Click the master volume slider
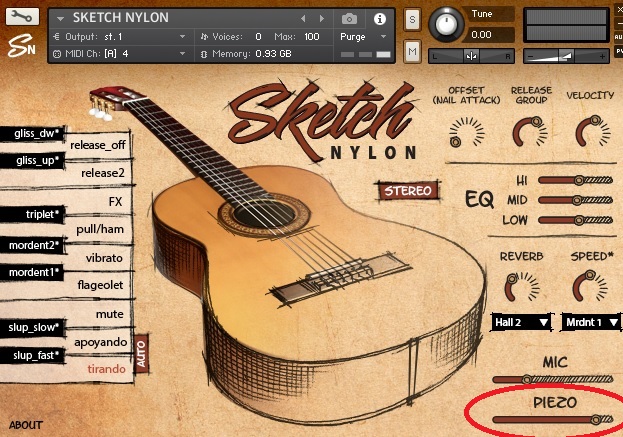The height and width of the screenshot is (437, 623). click(x=566, y=56)
